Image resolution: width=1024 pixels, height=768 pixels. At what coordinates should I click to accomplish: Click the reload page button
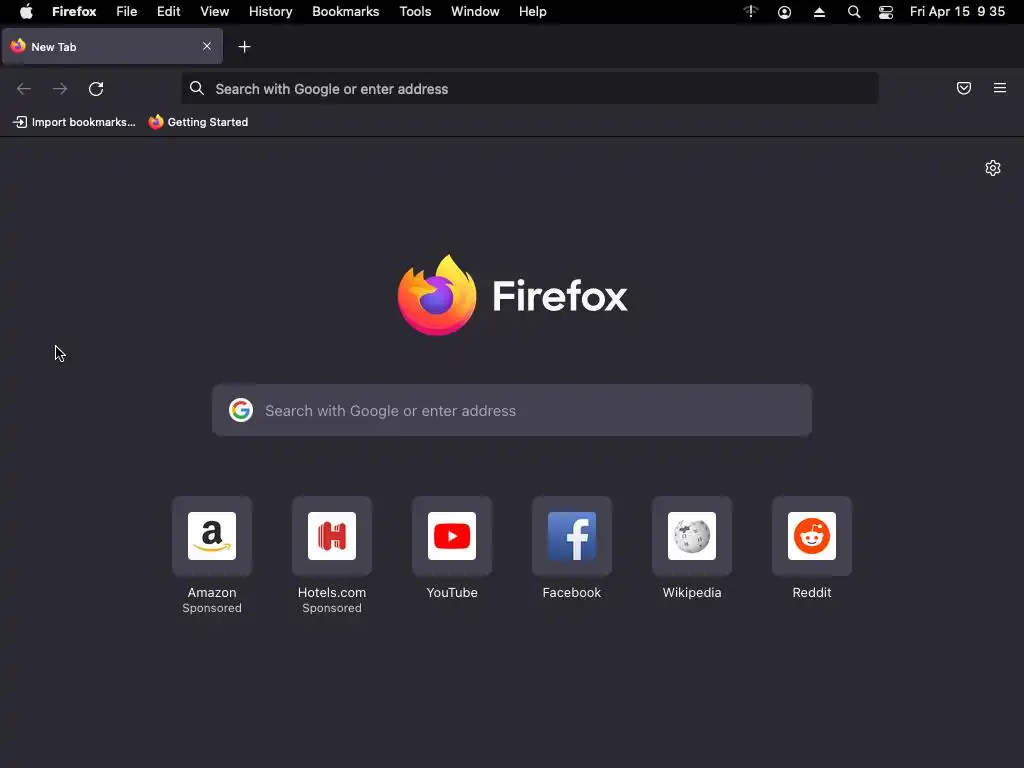[x=96, y=89]
